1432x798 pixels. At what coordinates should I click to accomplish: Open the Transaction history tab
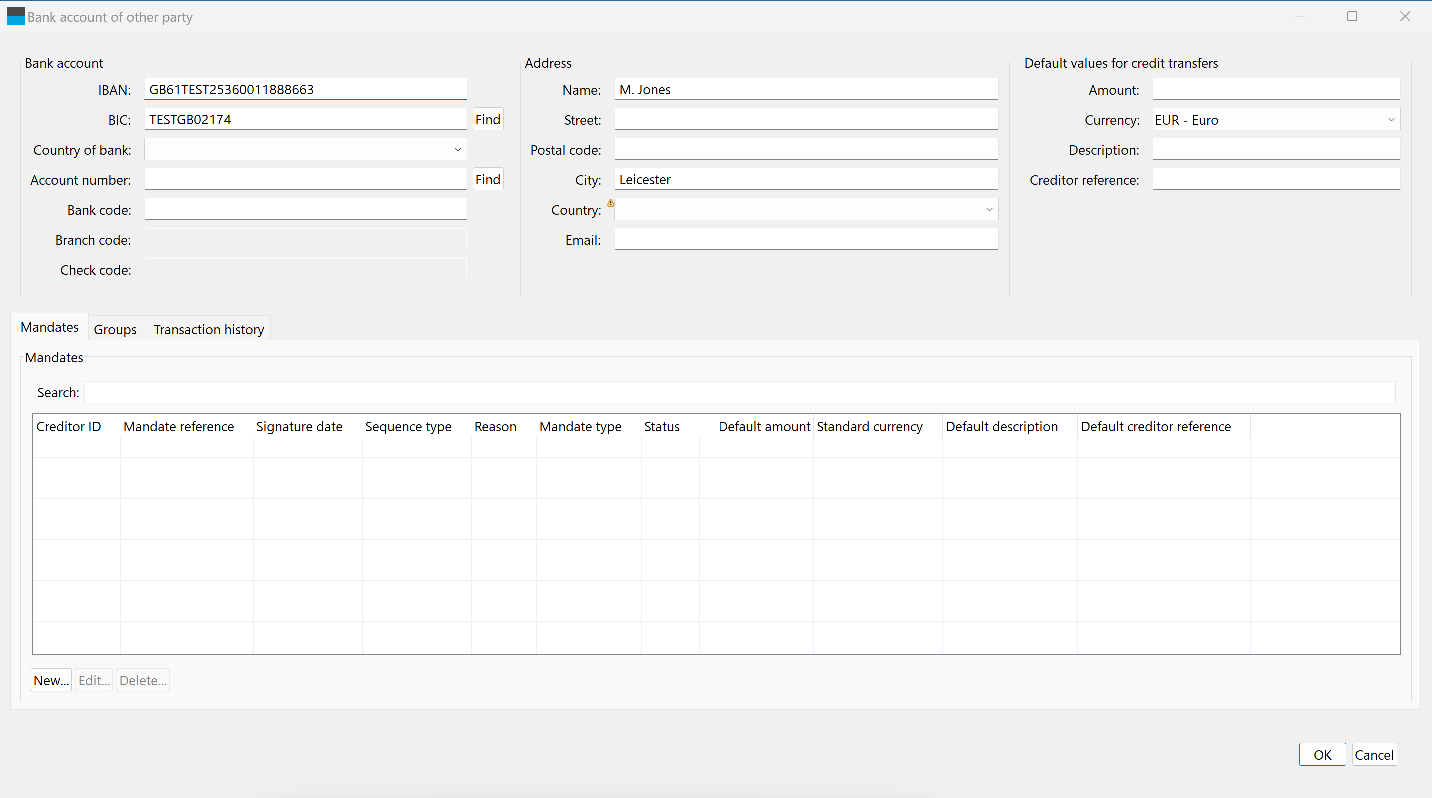pos(209,329)
